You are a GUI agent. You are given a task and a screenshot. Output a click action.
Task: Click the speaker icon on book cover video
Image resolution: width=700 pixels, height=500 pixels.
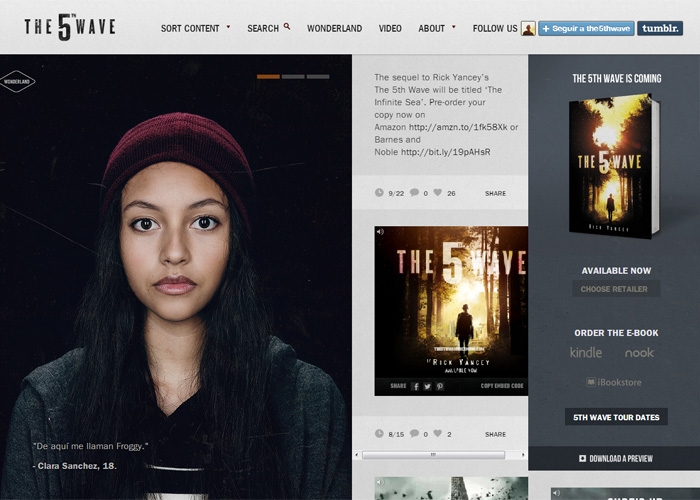point(380,232)
